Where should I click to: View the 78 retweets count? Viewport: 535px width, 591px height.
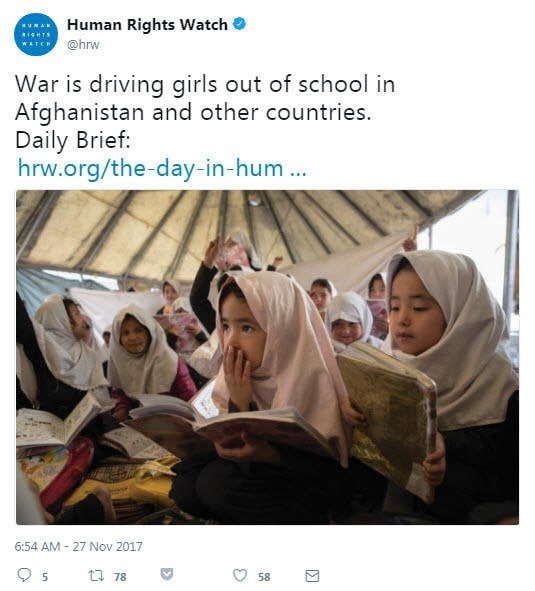coord(120,577)
